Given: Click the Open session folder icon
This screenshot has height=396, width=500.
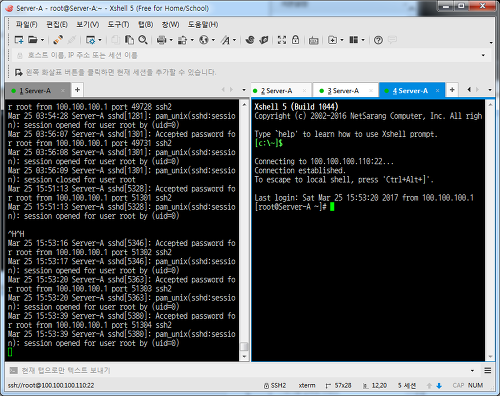Looking at the screenshot, I should (x=33, y=40).
